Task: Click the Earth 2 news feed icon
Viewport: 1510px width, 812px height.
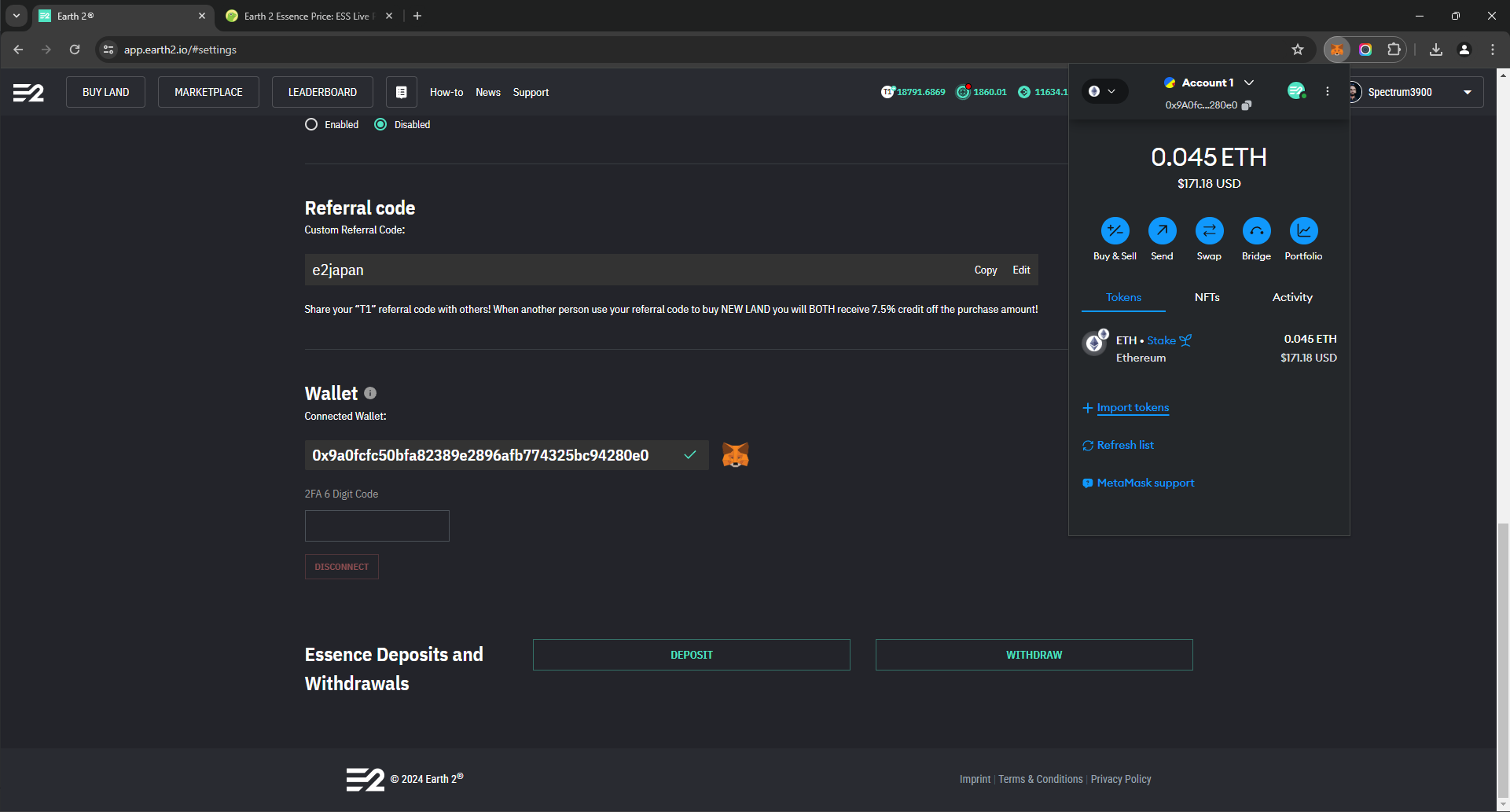Action: pyautogui.click(x=401, y=92)
